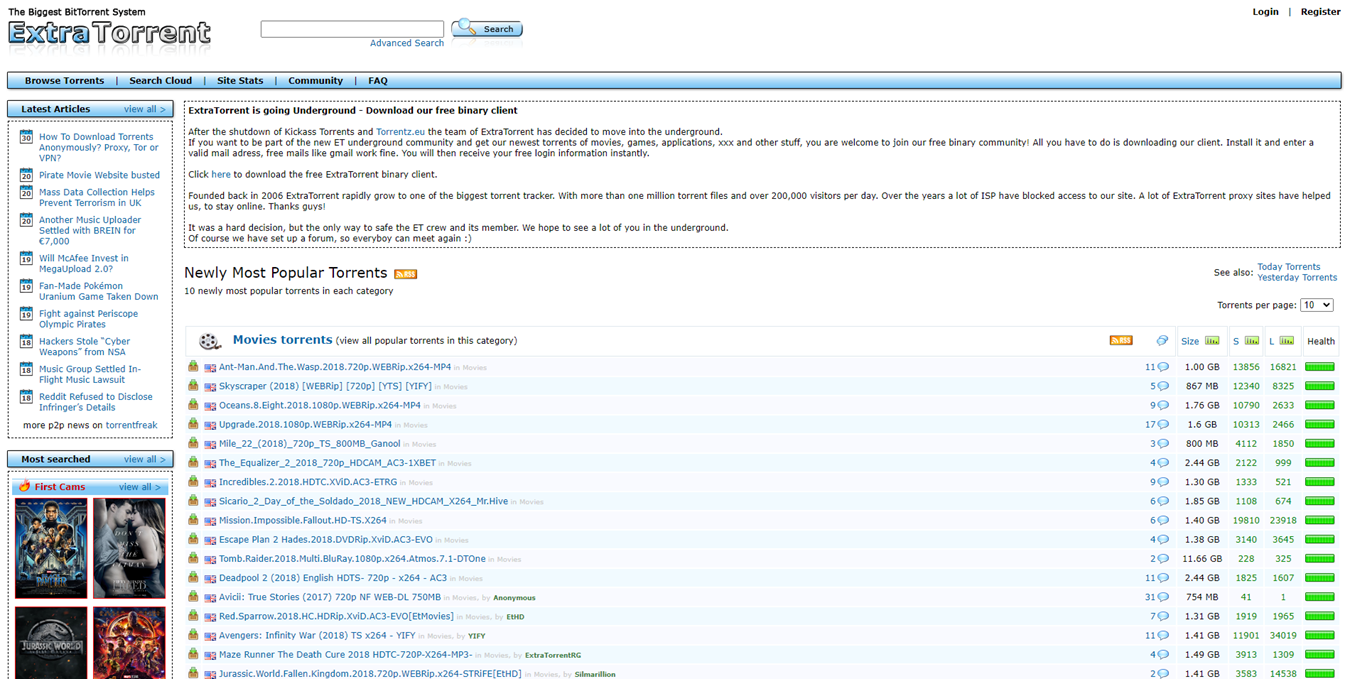The width and height of the screenshot is (1350, 679).
Task: Click inside the search input box
Action: (352, 28)
